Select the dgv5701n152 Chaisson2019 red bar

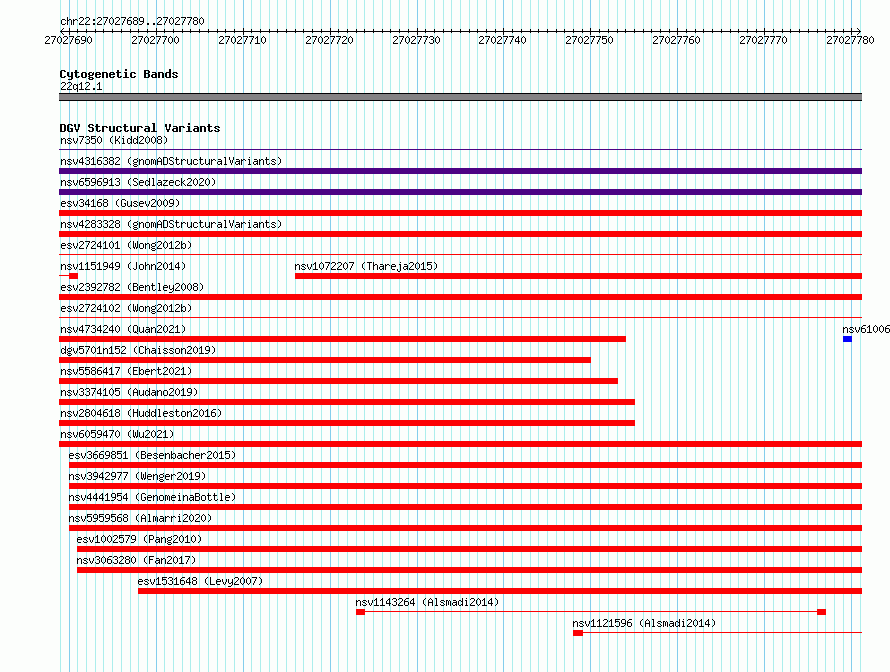click(x=325, y=360)
